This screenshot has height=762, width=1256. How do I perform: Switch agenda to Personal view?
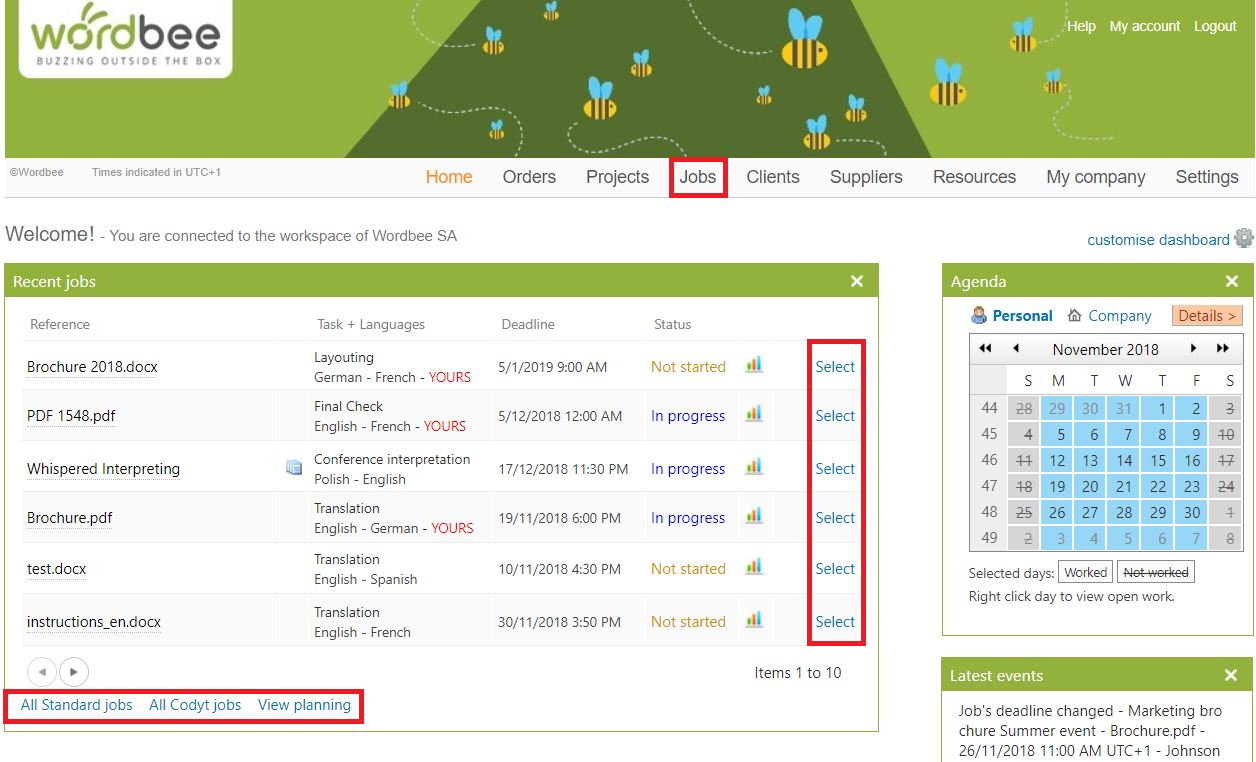(x=1021, y=316)
